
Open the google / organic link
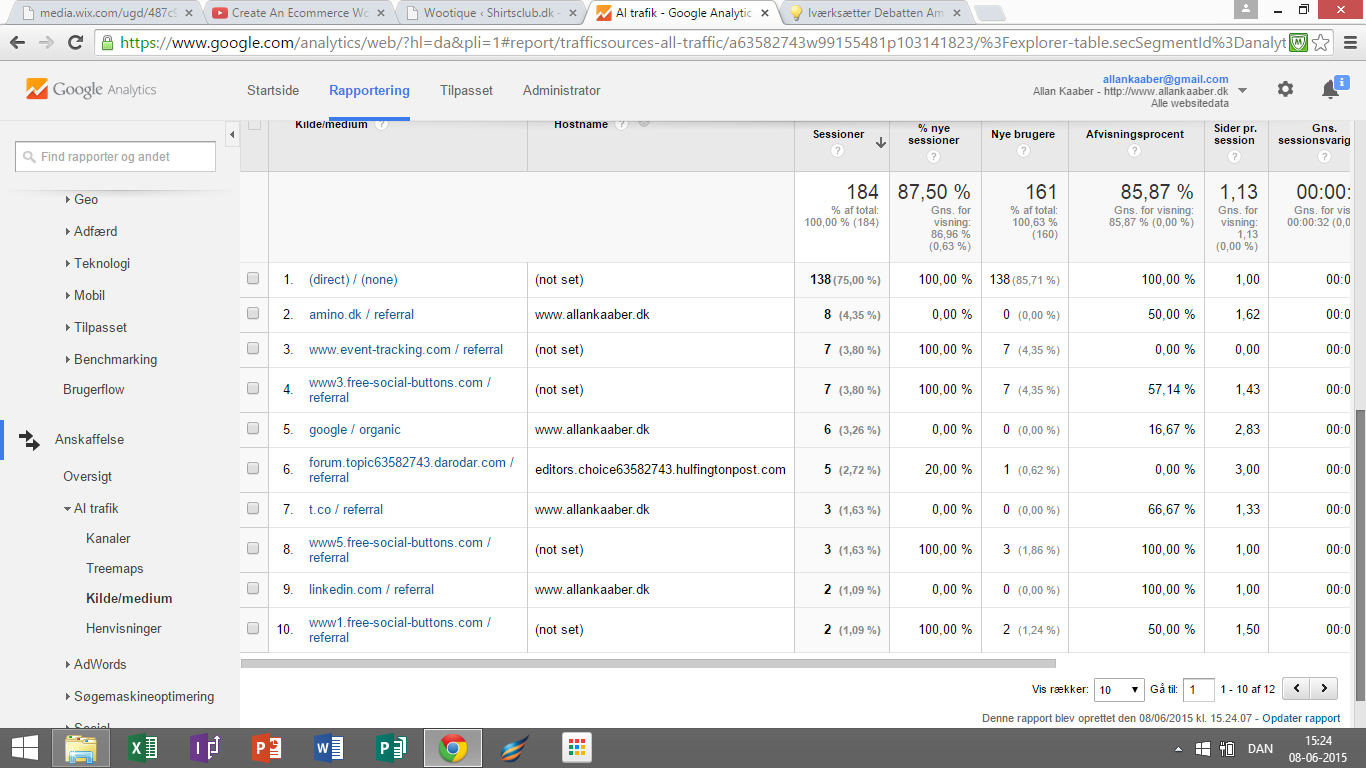pyautogui.click(x=354, y=429)
